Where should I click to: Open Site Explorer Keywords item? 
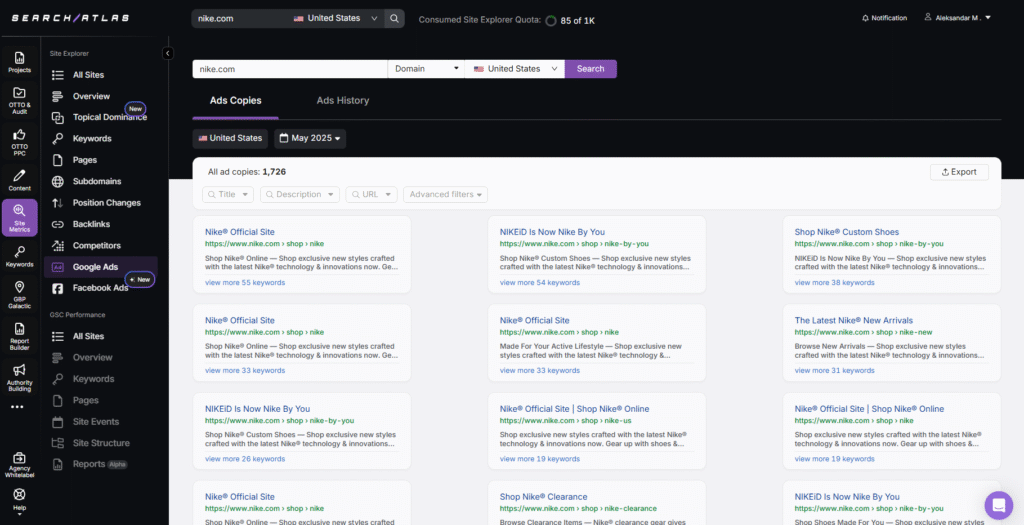[x=92, y=138]
